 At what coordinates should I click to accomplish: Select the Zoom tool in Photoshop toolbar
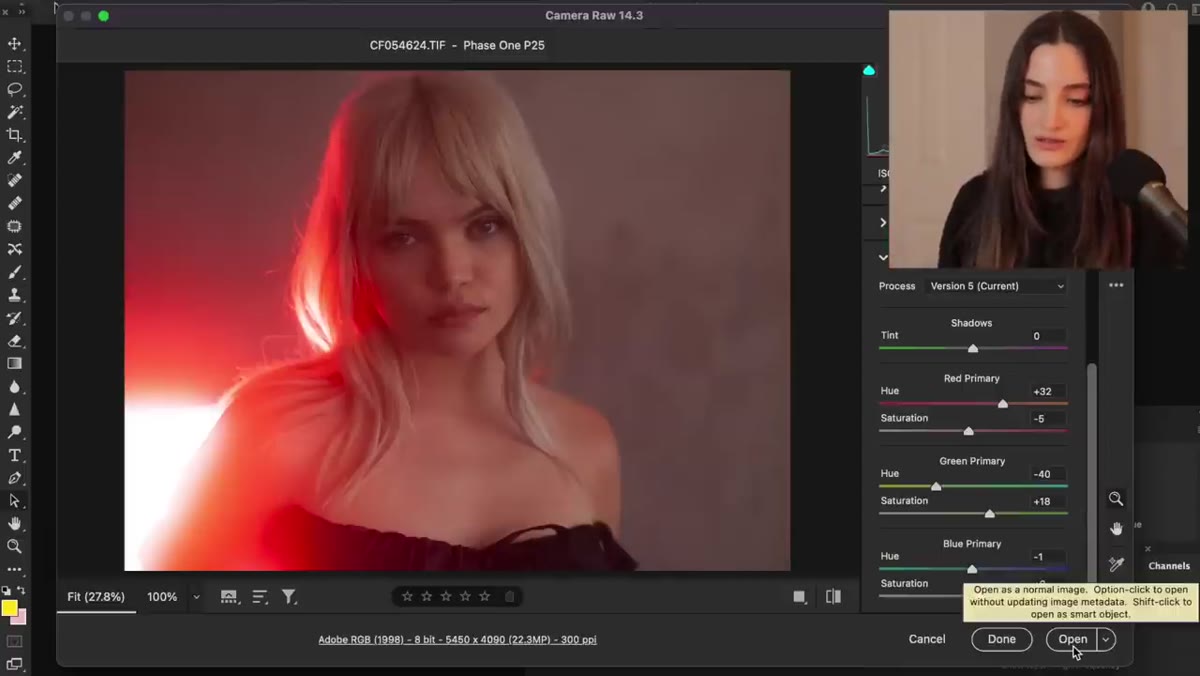pyautogui.click(x=15, y=546)
